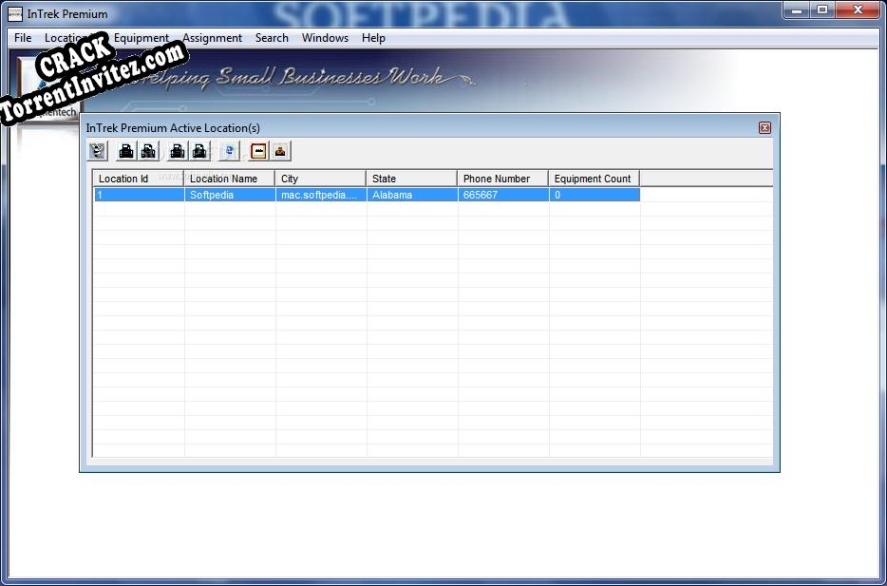Screen dimensions: 887x586
Task: Click the orange briefcase icon on the toolbar
Action: click(282, 151)
